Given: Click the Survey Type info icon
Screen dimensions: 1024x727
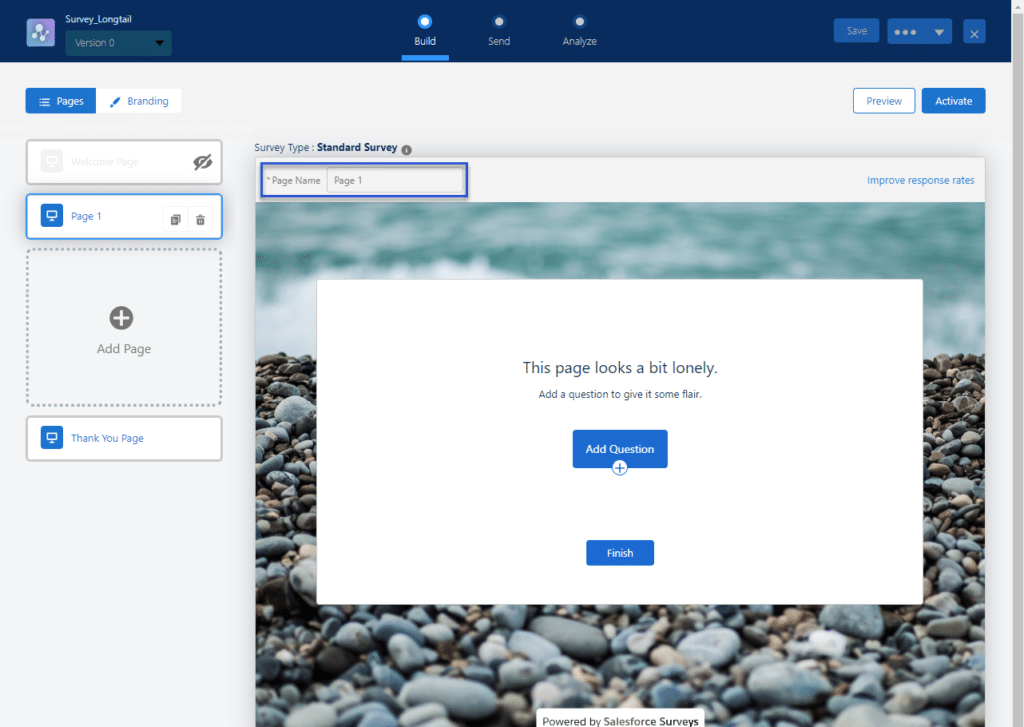Looking at the screenshot, I should coord(406,149).
